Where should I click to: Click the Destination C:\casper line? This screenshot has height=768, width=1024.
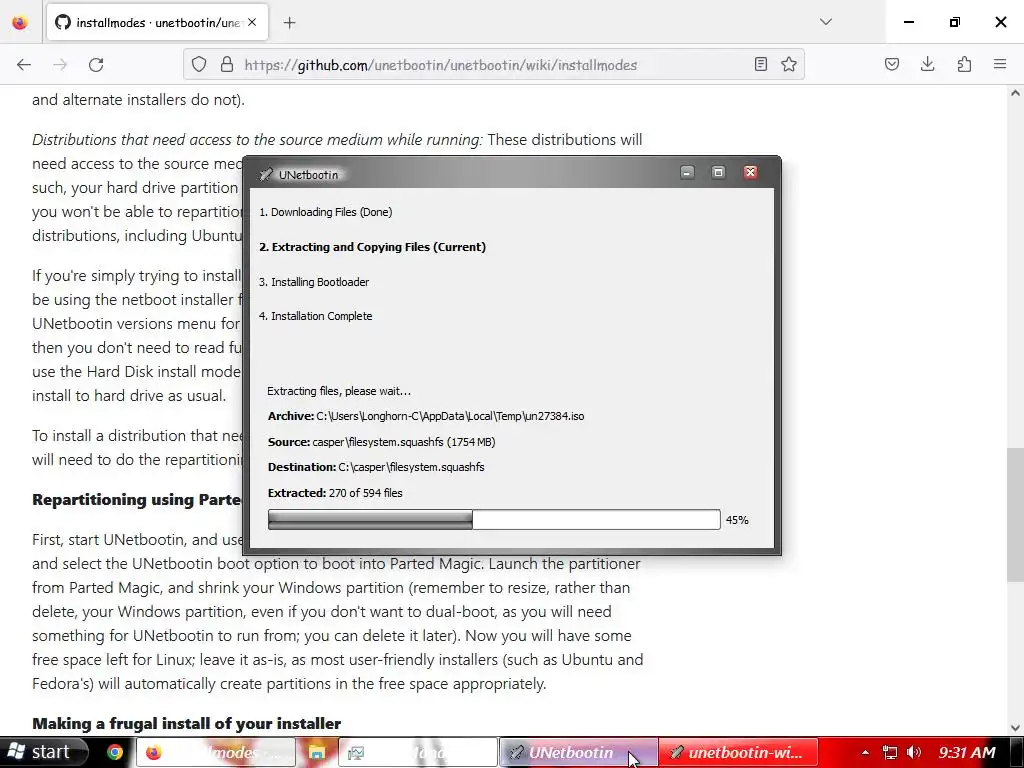tap(376, 467)
